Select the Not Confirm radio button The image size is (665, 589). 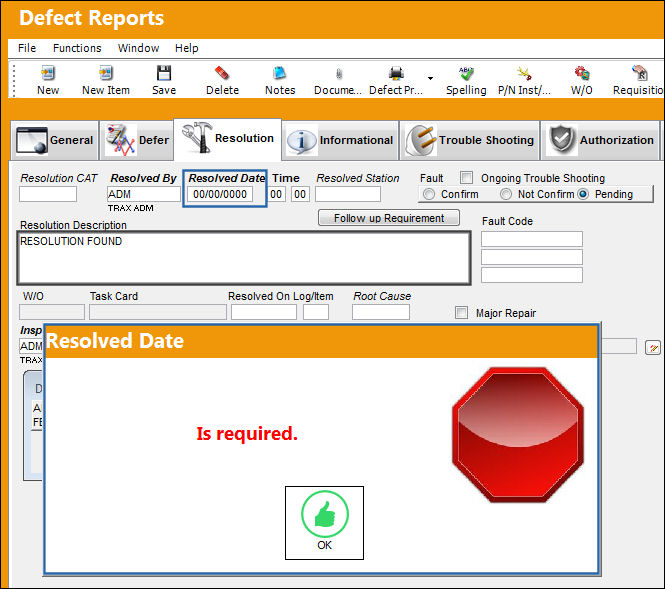pyautogui.click(x=506, y=194)
